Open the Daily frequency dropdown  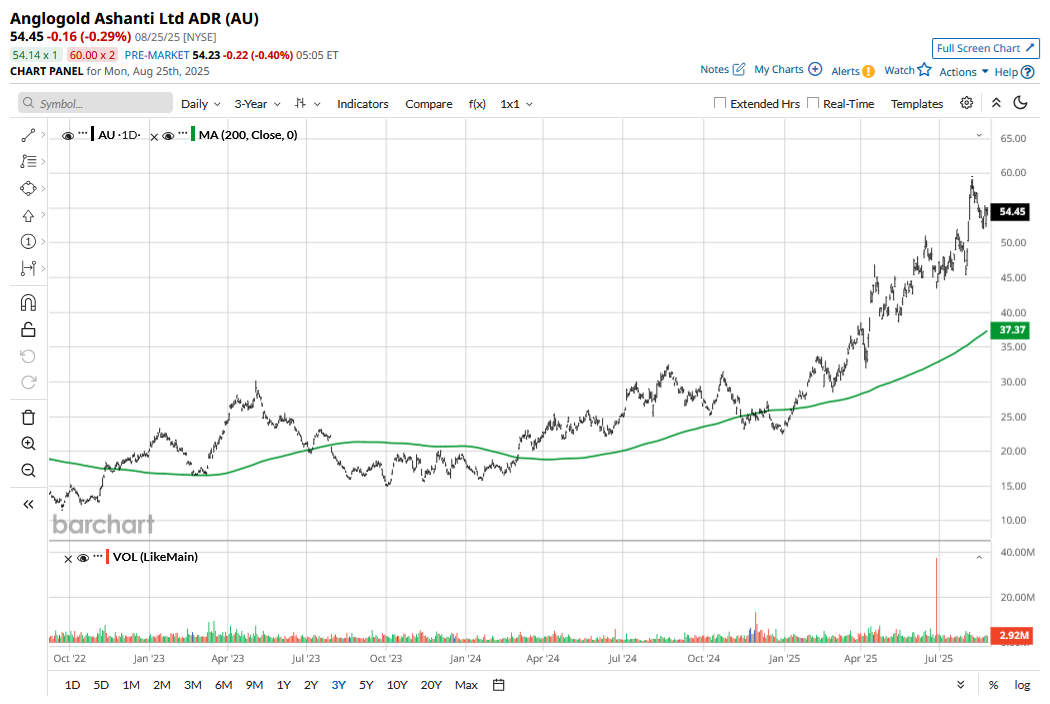201,104
